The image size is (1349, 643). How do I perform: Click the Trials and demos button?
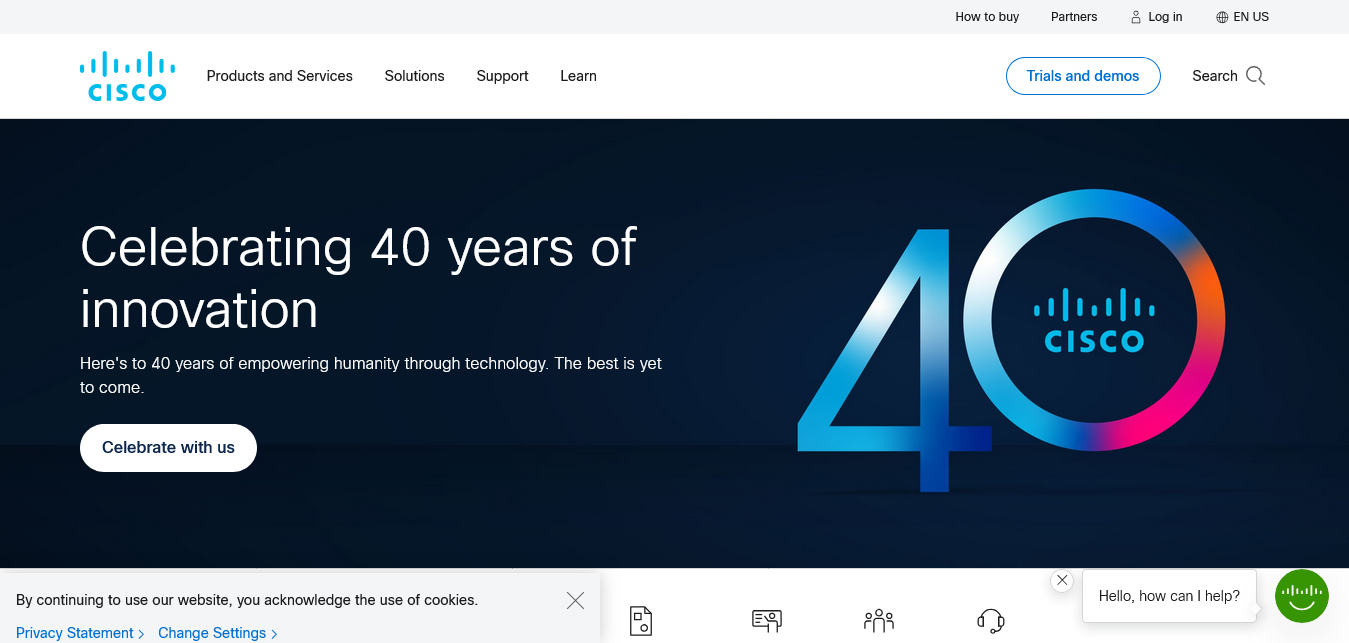[x=1083, y=76]
